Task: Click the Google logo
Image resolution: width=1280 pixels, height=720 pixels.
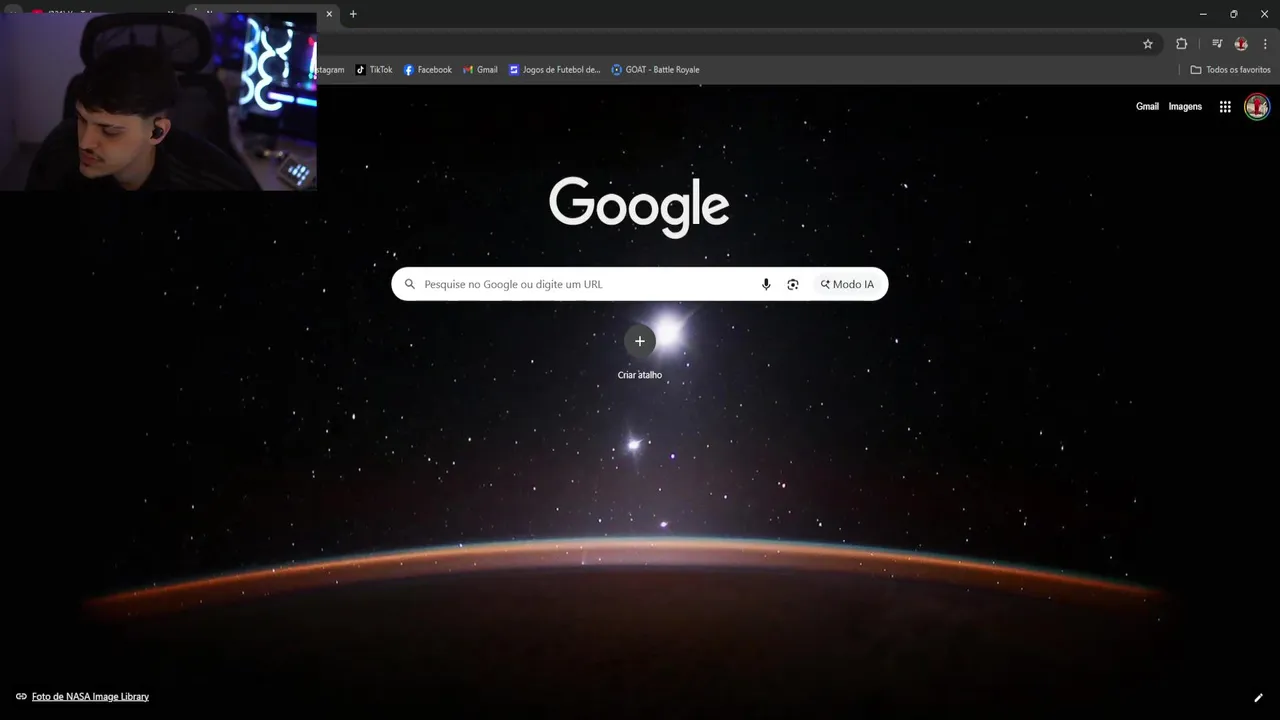Action: click(x=639, y=206)
